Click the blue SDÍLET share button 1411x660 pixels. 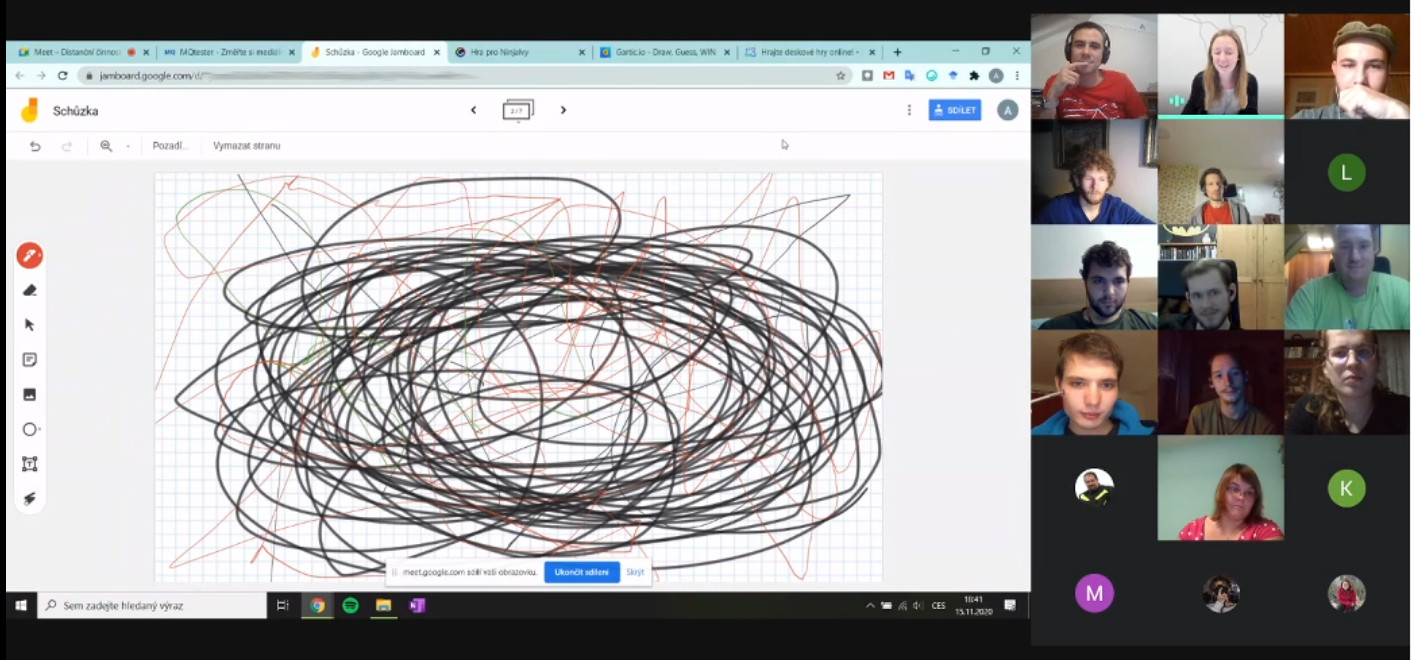954,110
